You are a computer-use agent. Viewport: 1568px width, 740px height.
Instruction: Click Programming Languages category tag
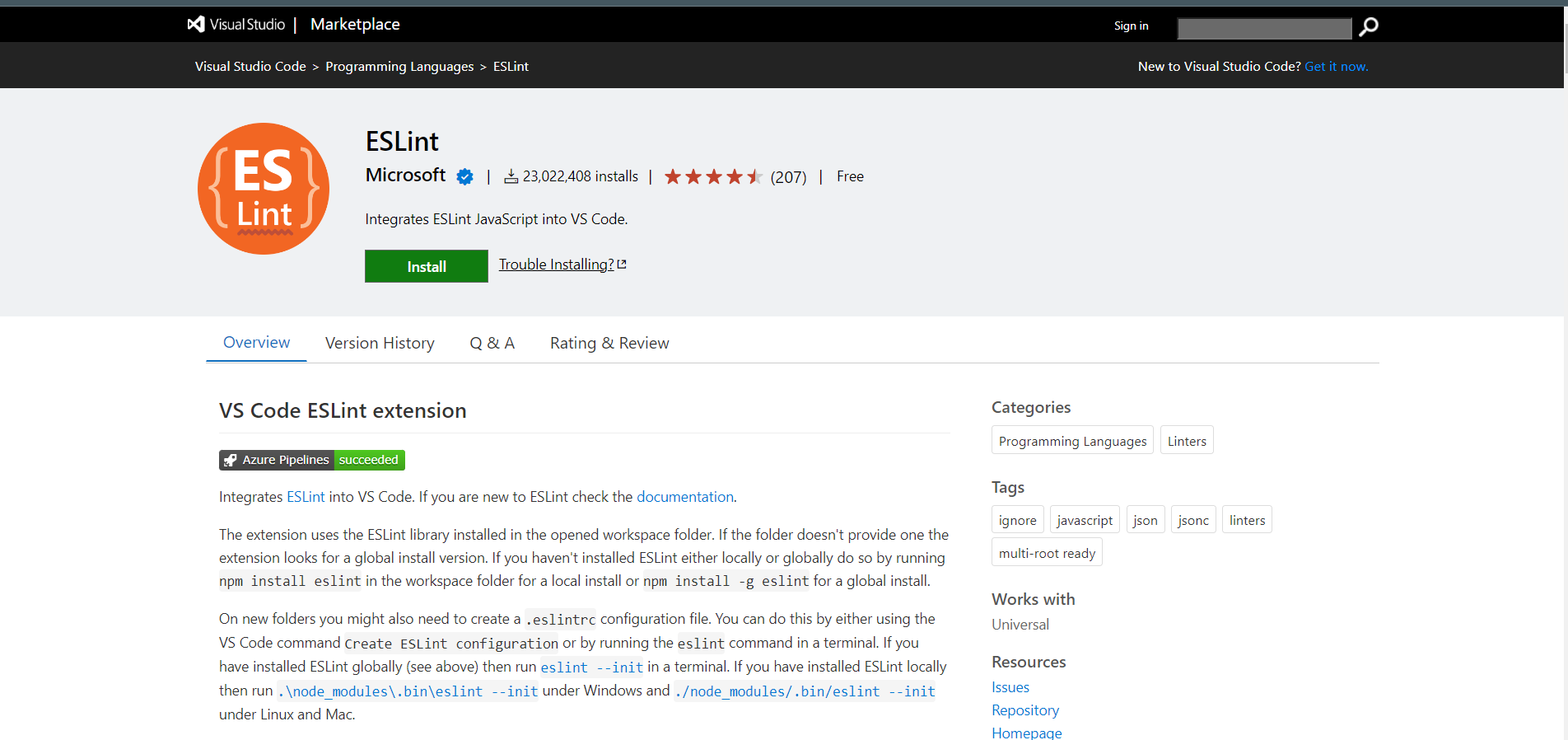tap(1072, 441)
